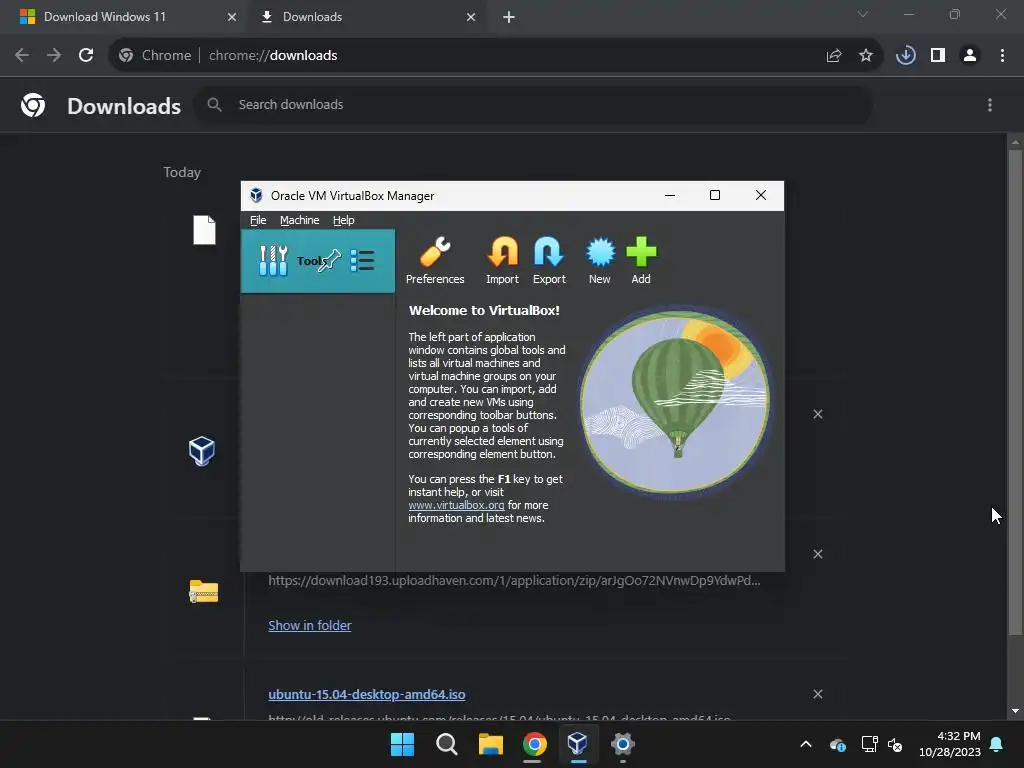This screenshot has width=1024, height=768.
Task: Close the Downloads tab in Chrome
Action: pos(471,17)
